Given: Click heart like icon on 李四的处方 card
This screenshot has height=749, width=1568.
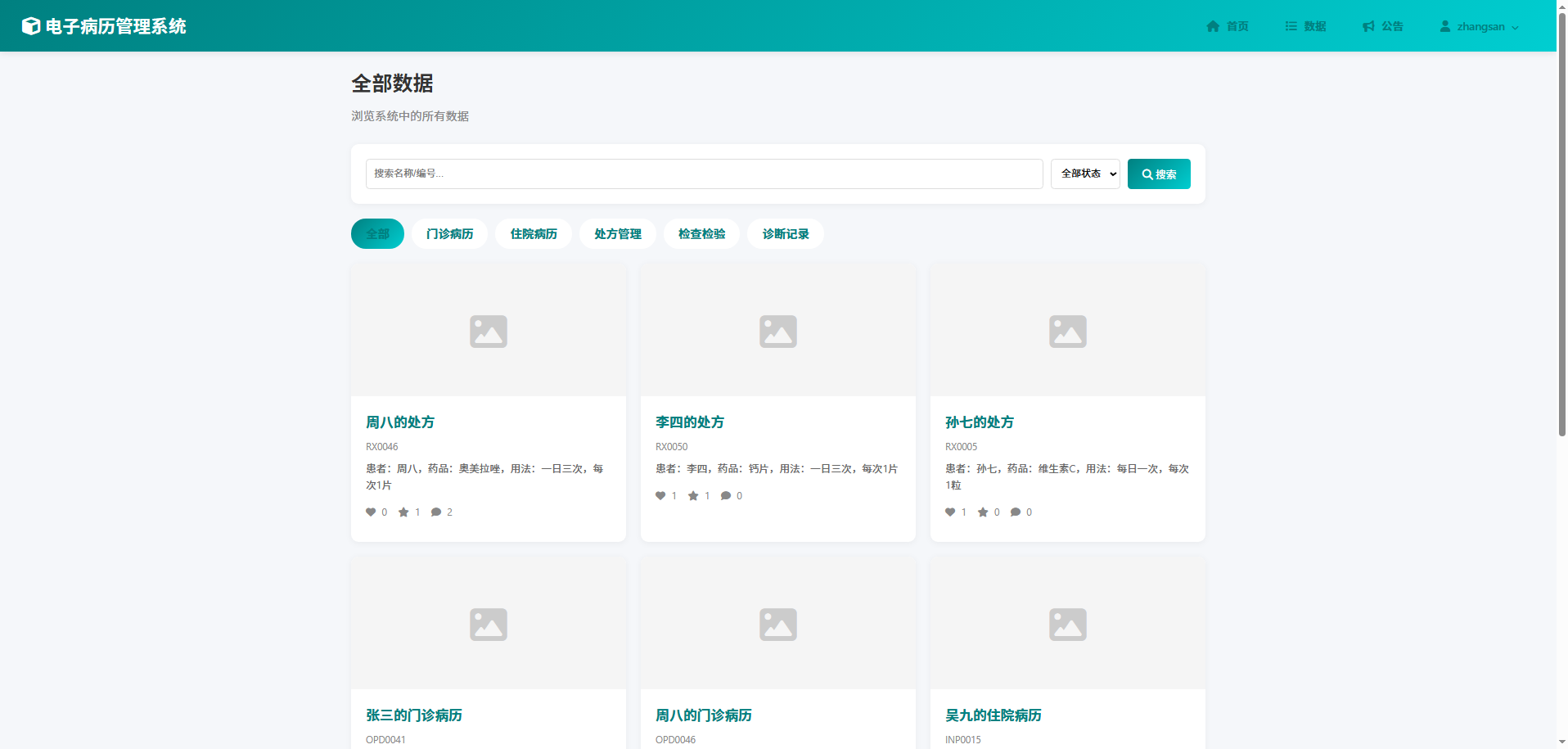Looking at the screenshot, I should coord(660,496).
